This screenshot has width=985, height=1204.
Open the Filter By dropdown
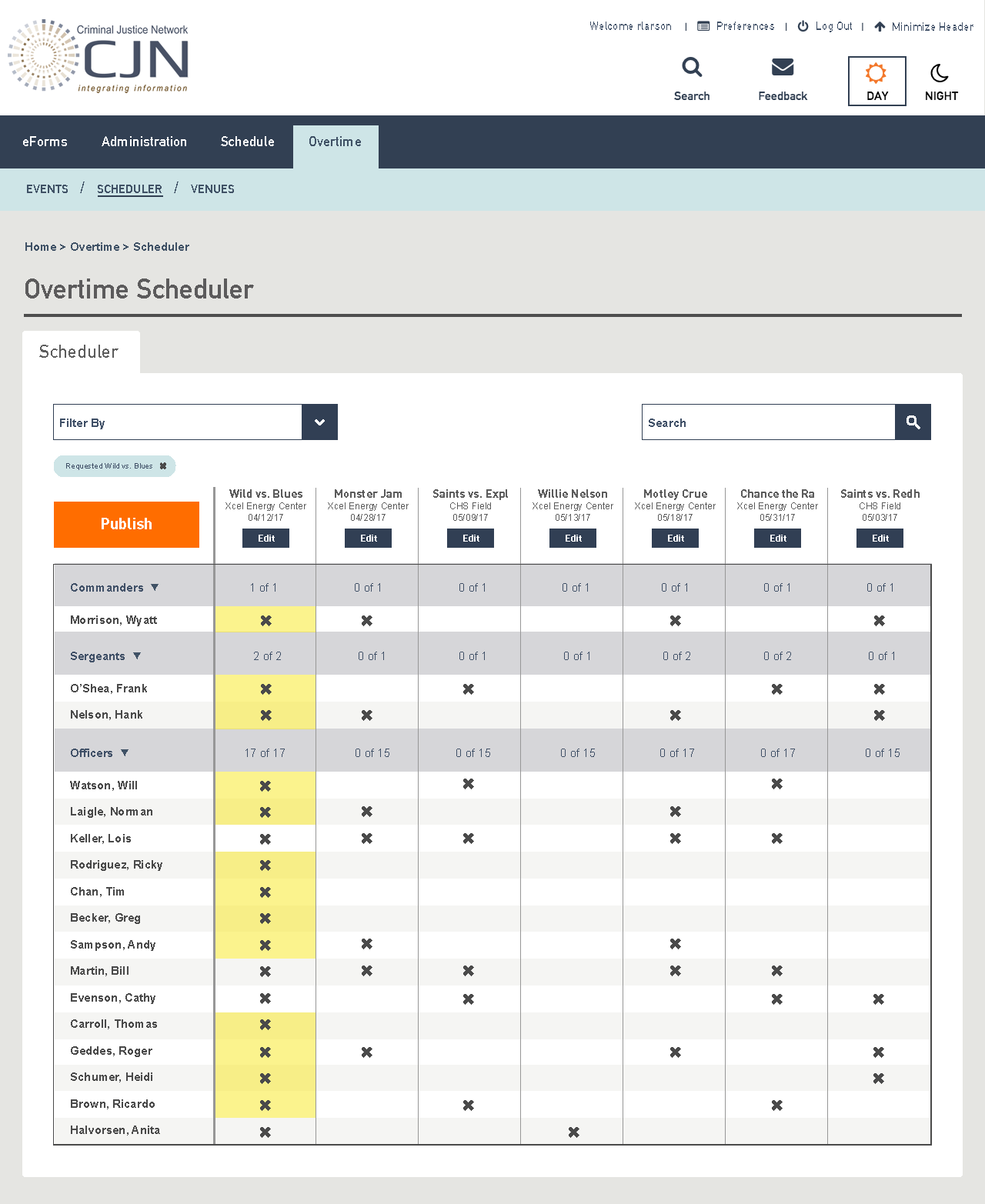(195, 422)
